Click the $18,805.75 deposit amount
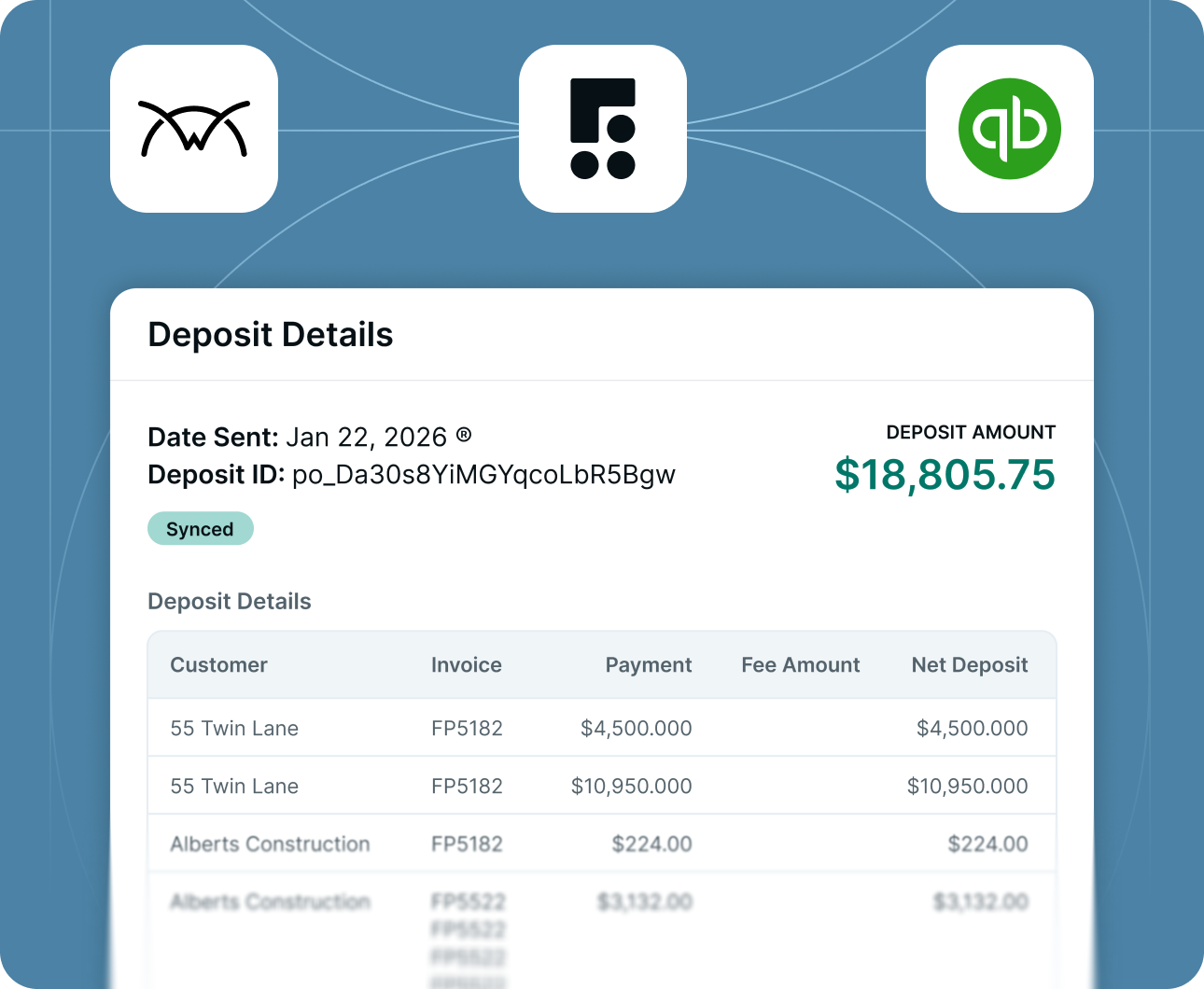1204x989 pixels. (945, 474)
